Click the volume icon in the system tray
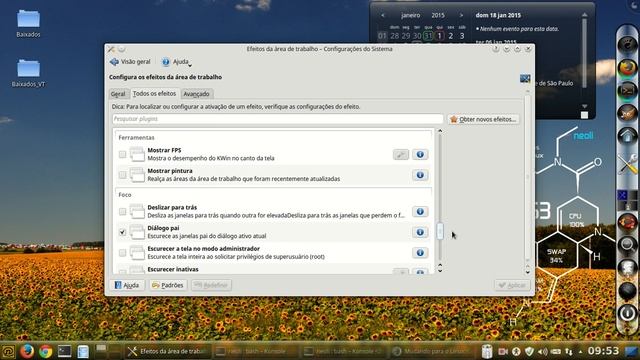Screen dimensions: 640x360 (x=542, y=351)
